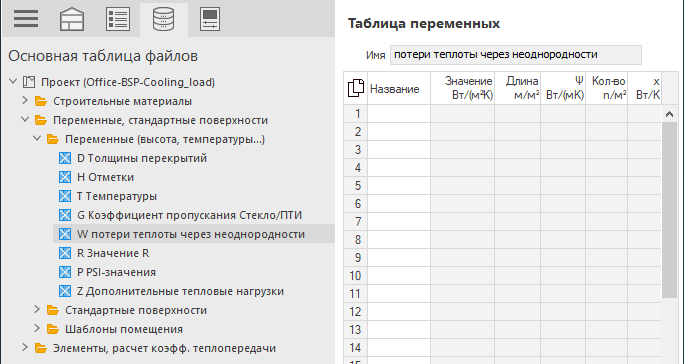This screenshot has height=364, width=684.
Task: Select the database tab icon
Action: coord(164,19)
